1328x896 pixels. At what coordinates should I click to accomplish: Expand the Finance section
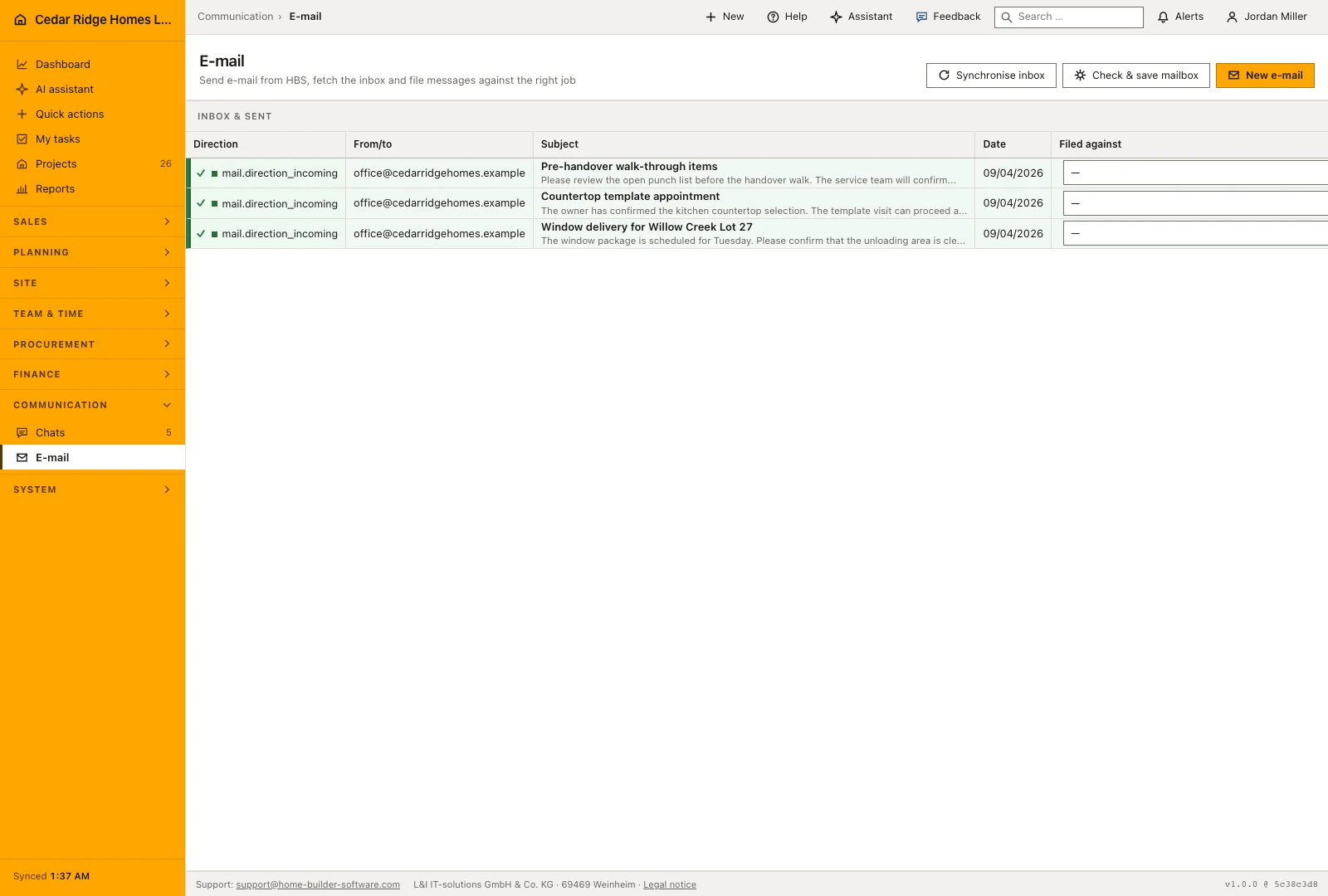tap(92, 374)
